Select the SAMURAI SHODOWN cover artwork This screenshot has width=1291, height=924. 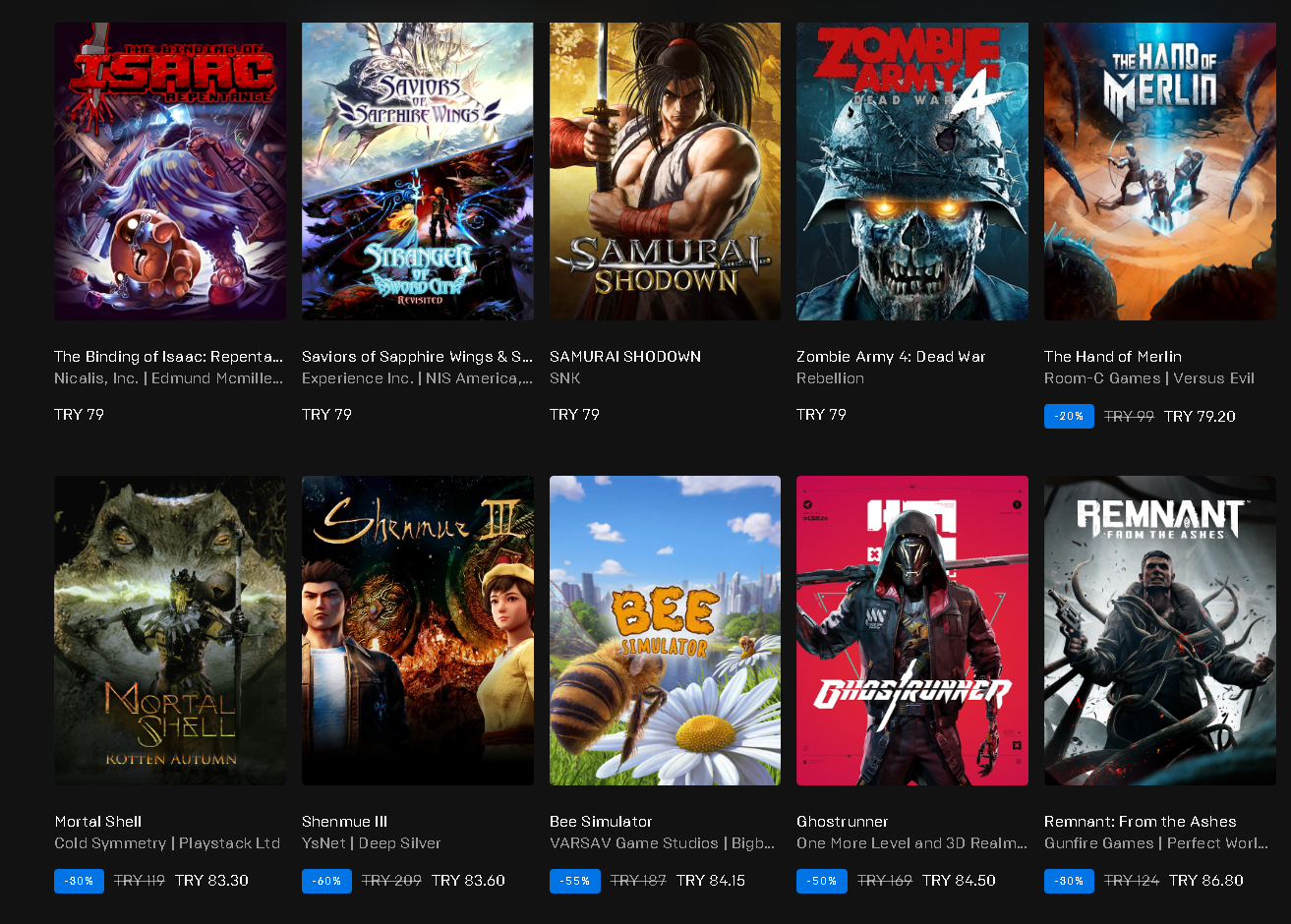[x=665, y=171]
